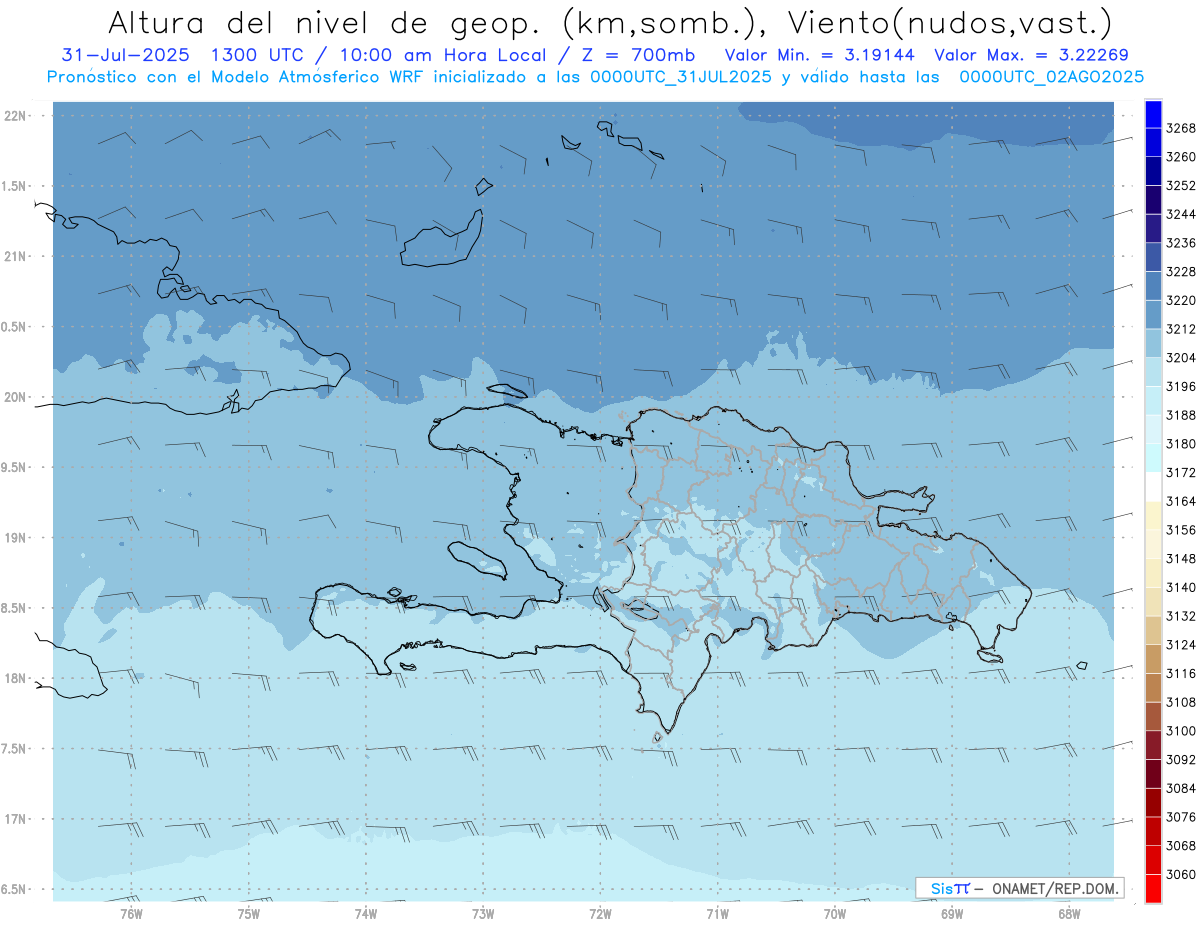The image size is (1200, 927).
Task: Click 'Valor Min. = 3.19144' text
Action: [x=822, y=55]
